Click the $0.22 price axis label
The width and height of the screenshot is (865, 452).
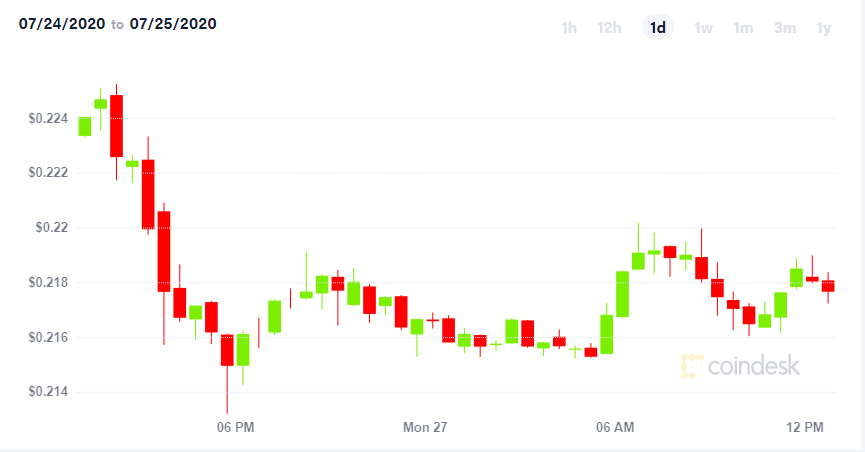coord(52,227)
